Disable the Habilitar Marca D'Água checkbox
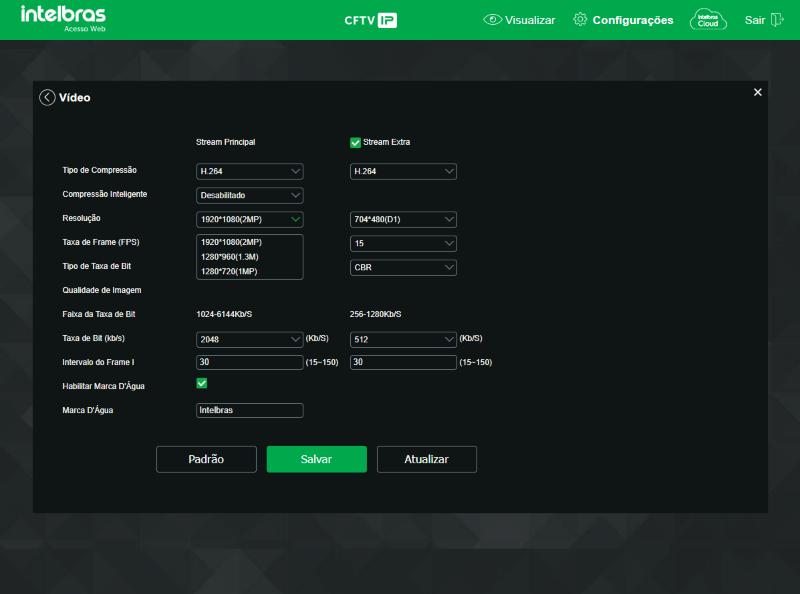This screenshot has width=800, height=594. click(202, 383)
